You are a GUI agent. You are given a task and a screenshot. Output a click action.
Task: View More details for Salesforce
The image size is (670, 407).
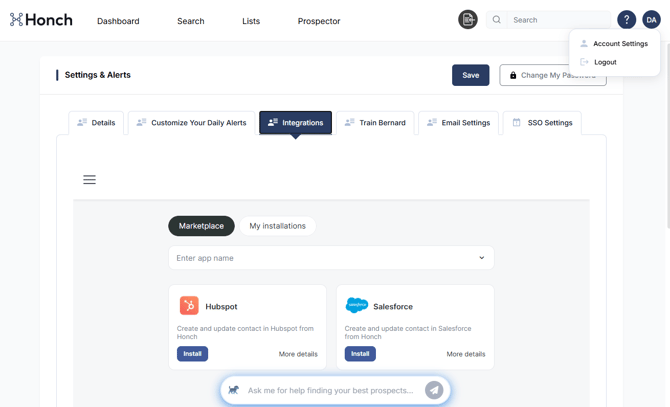(465, 354)
